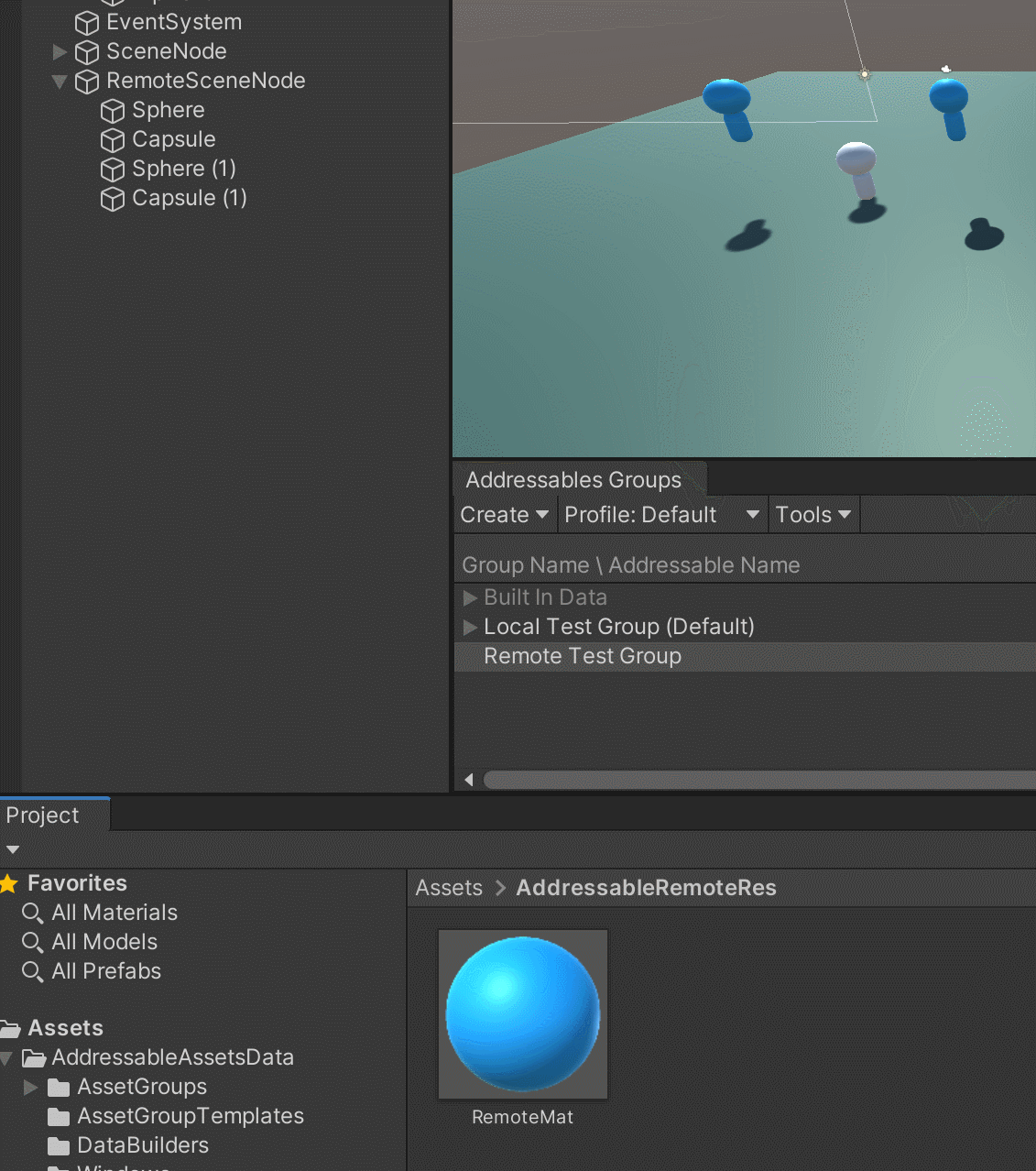1036x1171 pixels.
Task: Collapse the AddressableAssetsData folder
Action: [x=6, y=1058]
